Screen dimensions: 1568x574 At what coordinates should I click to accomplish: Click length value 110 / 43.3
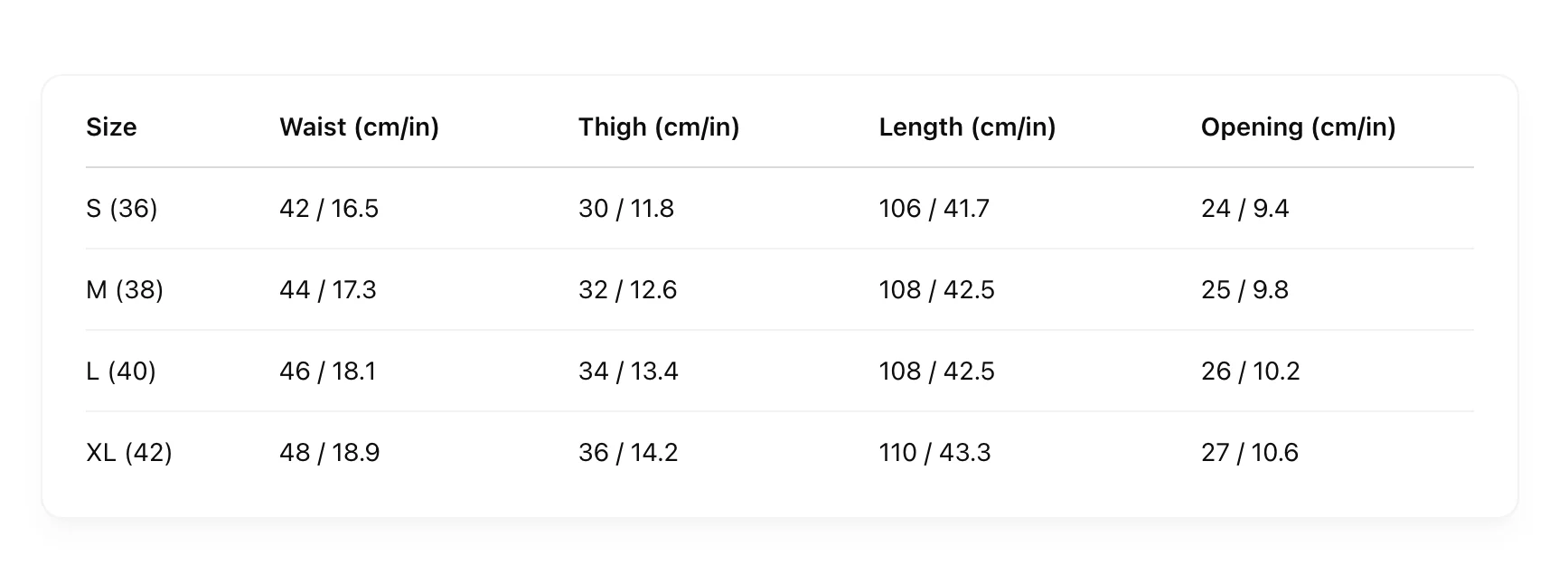pos(934,453)
